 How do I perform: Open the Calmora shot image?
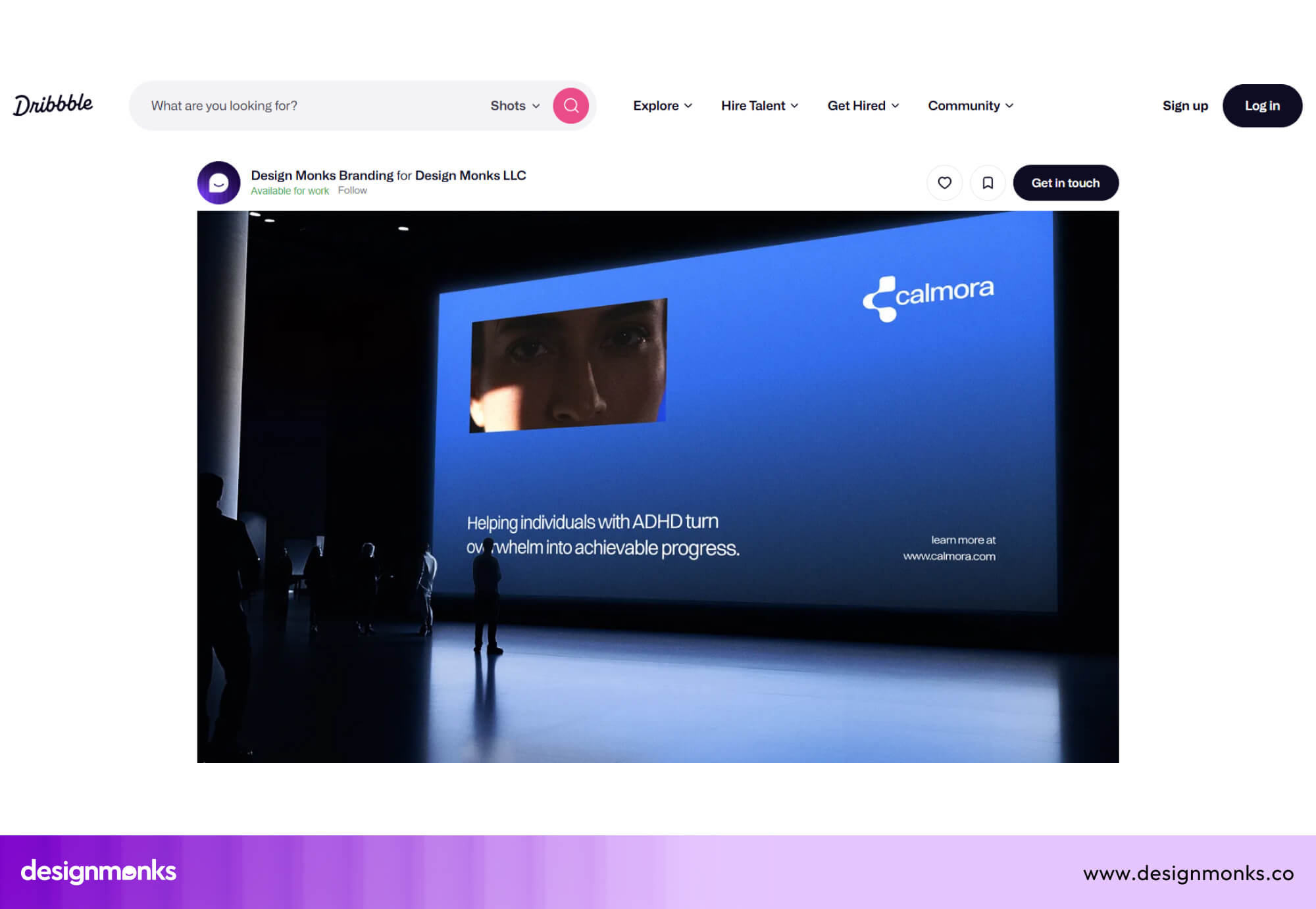point(658,487)
